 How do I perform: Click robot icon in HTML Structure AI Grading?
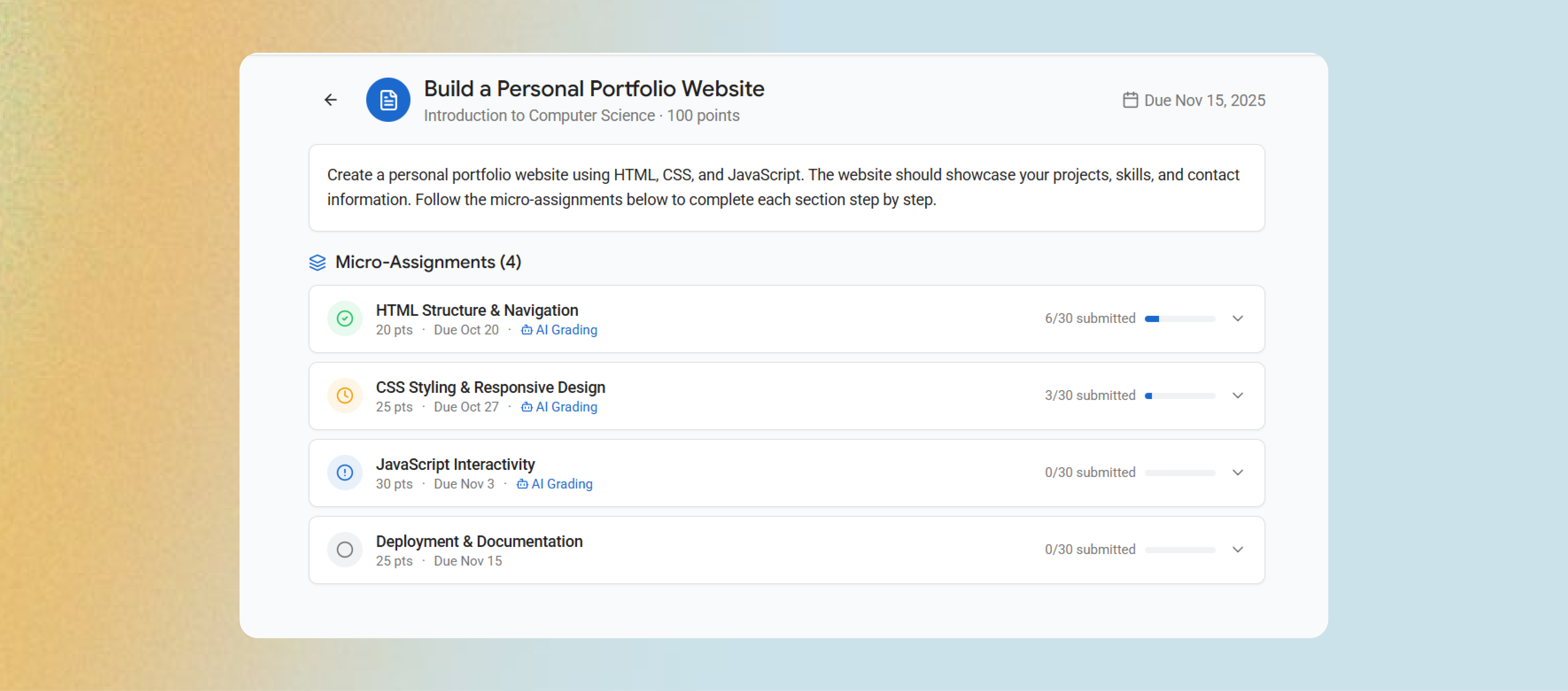[x=527, y=330]
